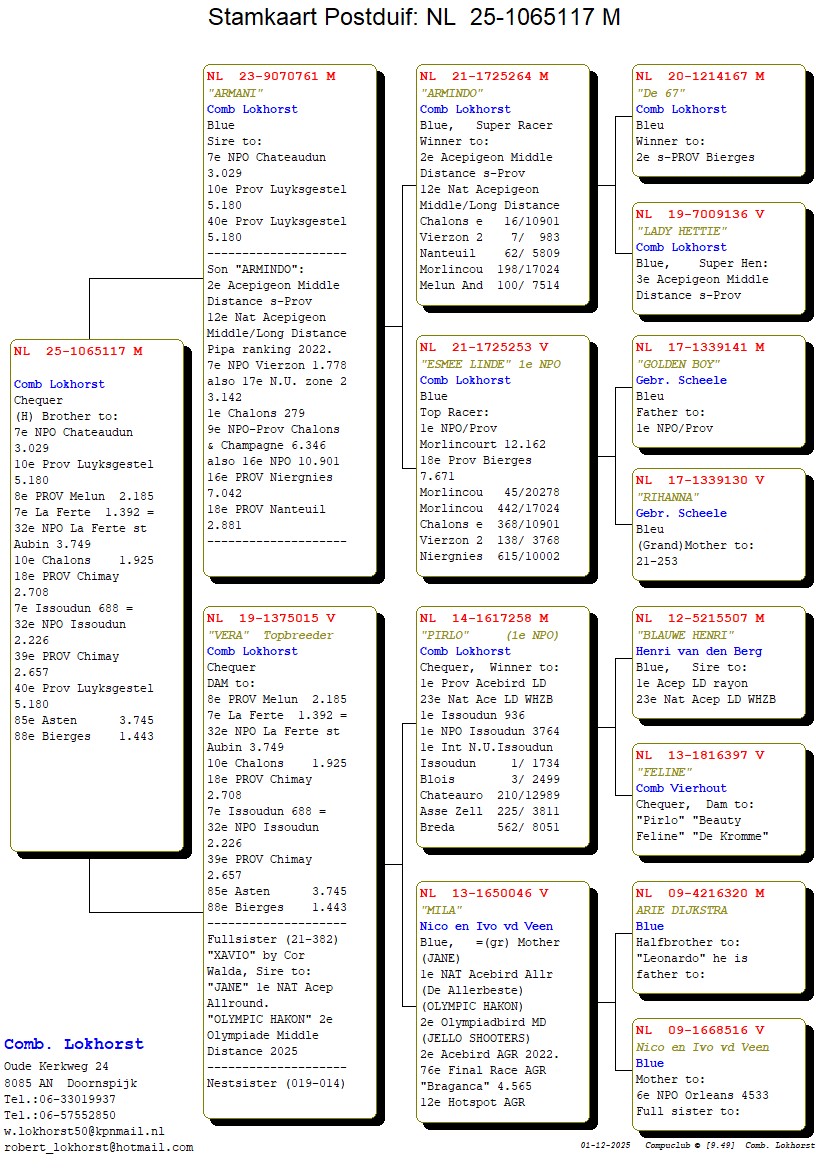This screenshot has width=816, height=1172.
Task: Open the "MILA" pigeon entry name
Action: click(x=441, y=910)
